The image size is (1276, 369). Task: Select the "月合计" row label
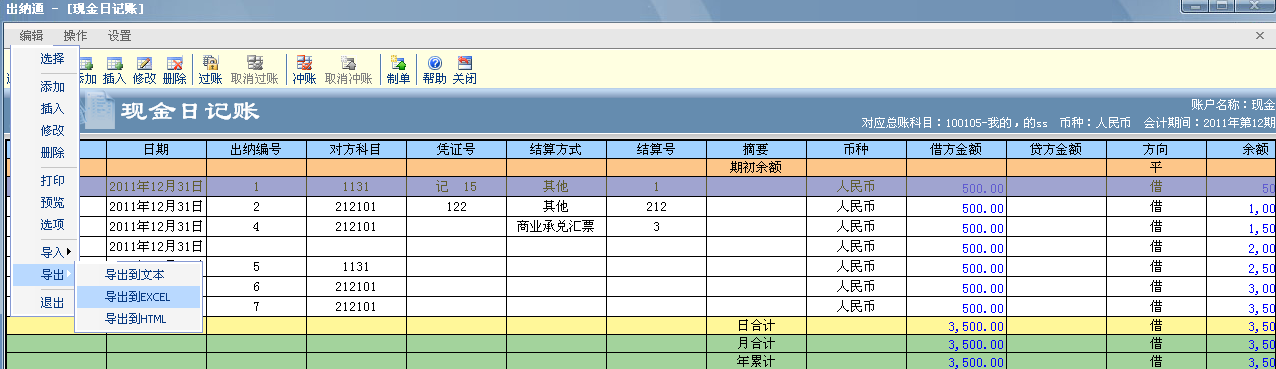(x=756, y=343)
